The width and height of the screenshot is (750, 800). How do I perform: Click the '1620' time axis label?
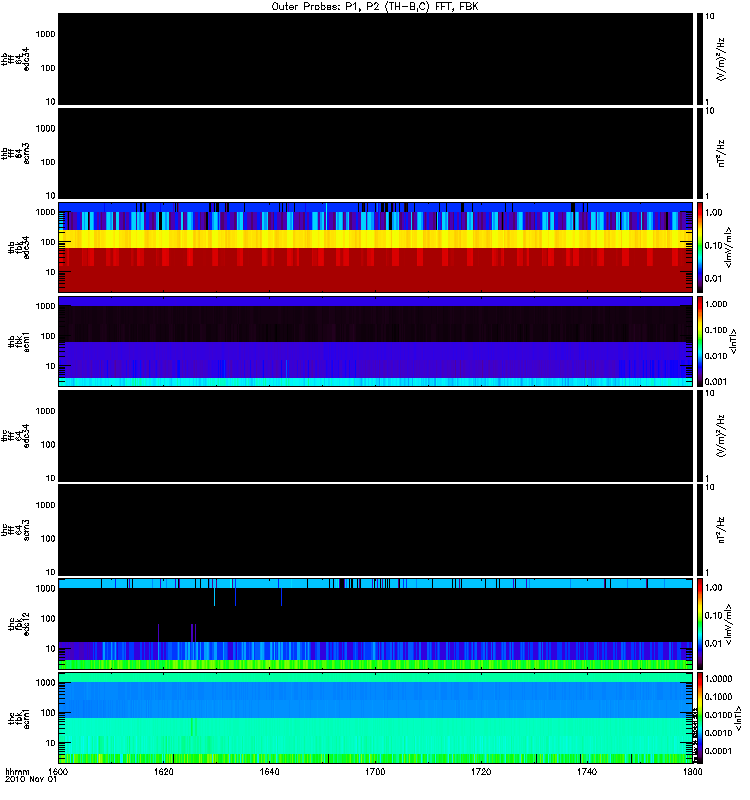coord(164,771)
